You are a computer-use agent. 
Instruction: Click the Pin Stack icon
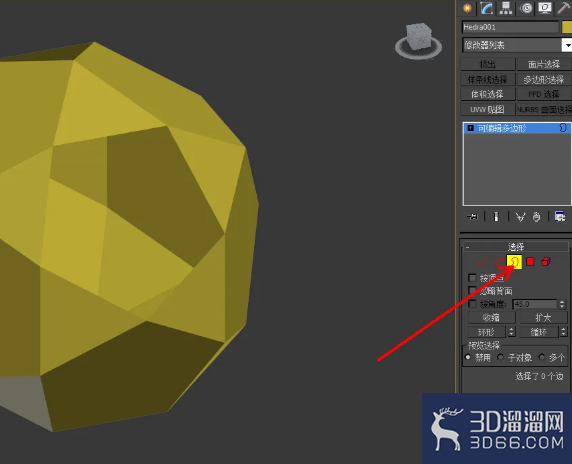pyautogui.click(x=472, y=217)
